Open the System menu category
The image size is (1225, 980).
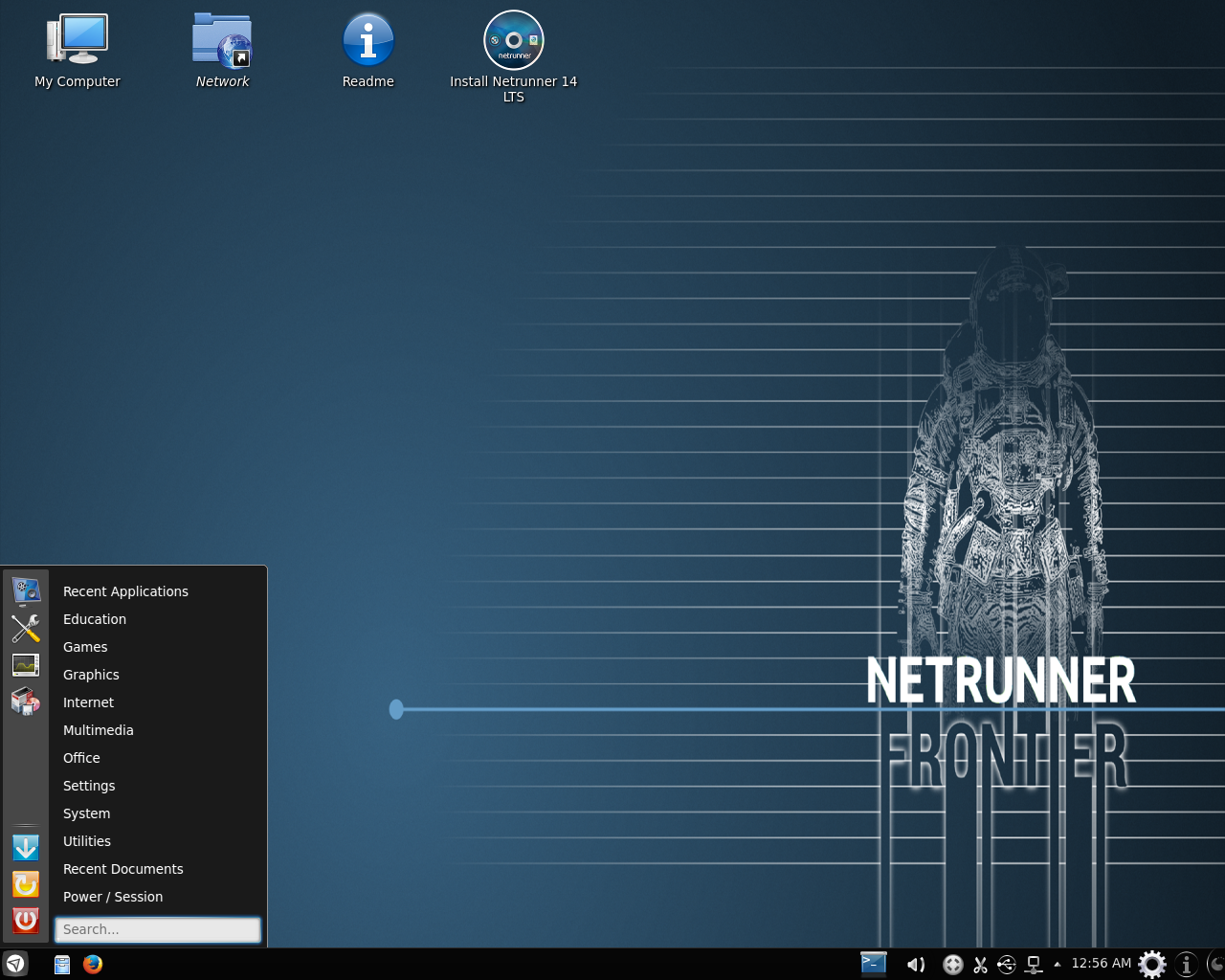158,813
